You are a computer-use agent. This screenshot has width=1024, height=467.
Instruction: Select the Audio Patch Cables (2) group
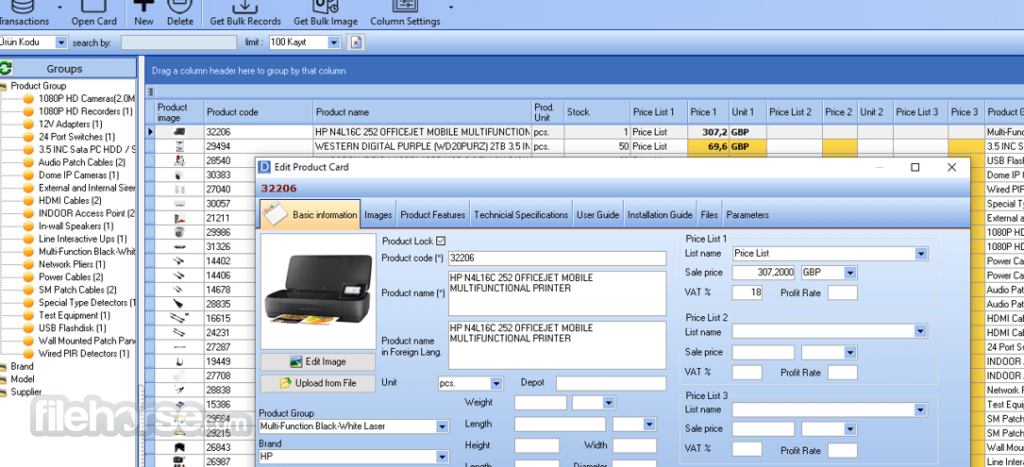(82, 163)
